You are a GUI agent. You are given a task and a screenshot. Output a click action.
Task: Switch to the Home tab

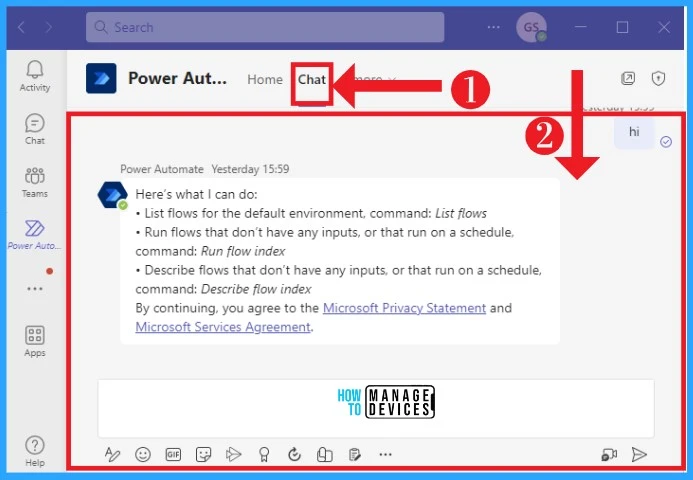(x=265, y=79)
